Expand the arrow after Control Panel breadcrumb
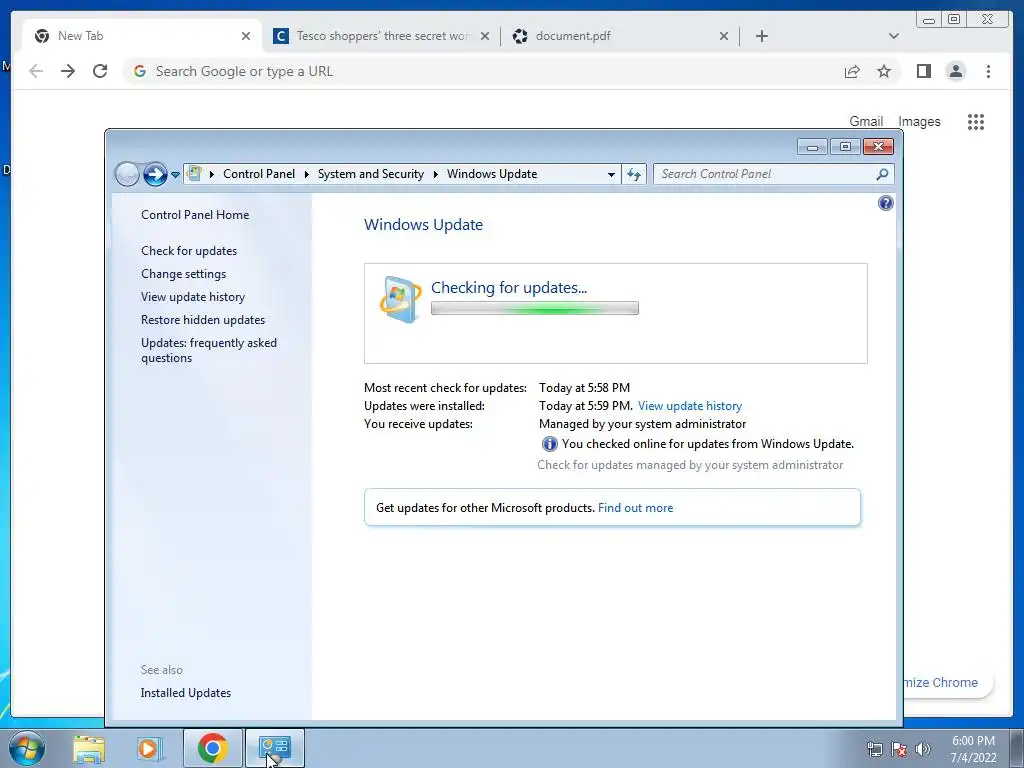 coord(306,174)
